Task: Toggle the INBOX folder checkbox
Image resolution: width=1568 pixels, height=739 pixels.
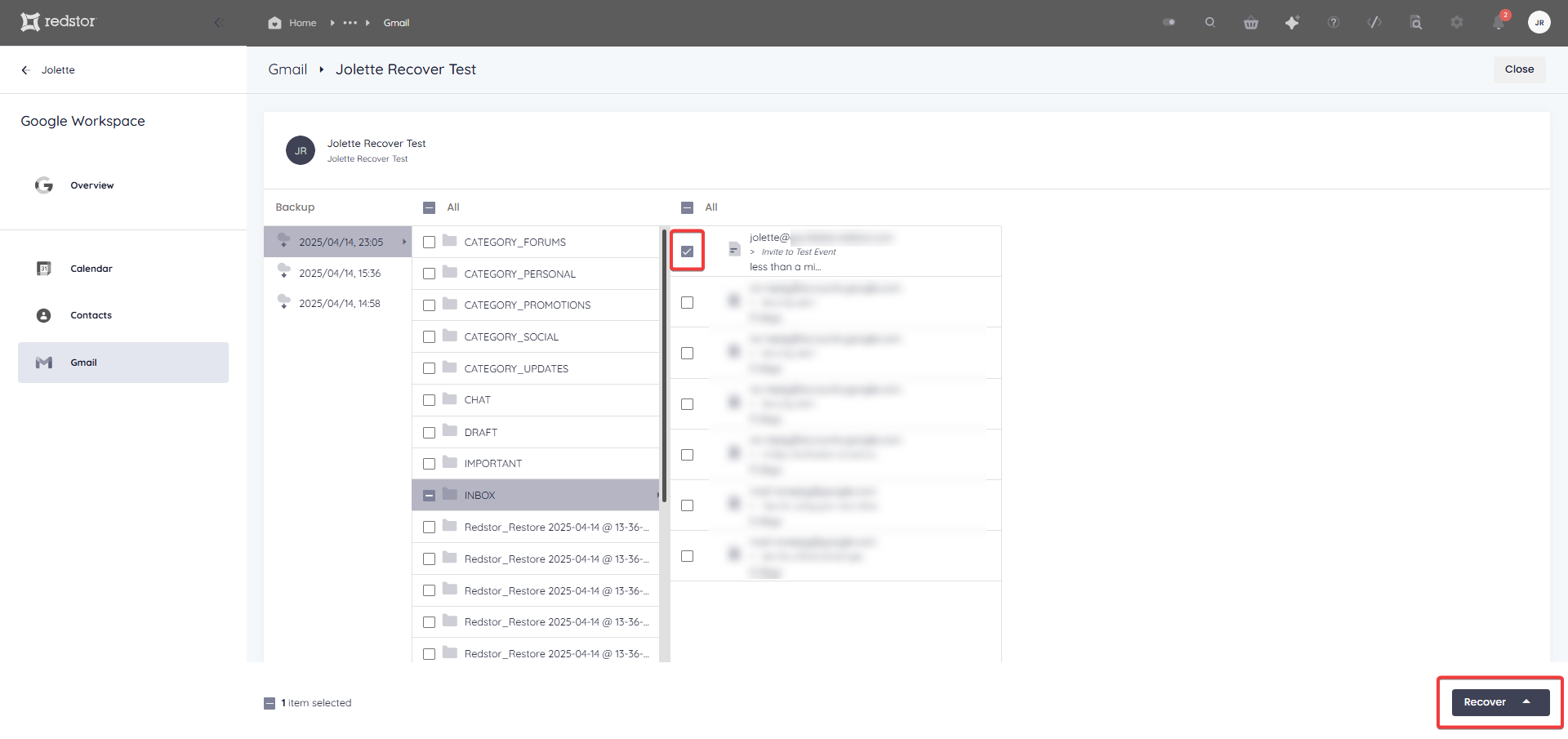Action: click(429, 496)
